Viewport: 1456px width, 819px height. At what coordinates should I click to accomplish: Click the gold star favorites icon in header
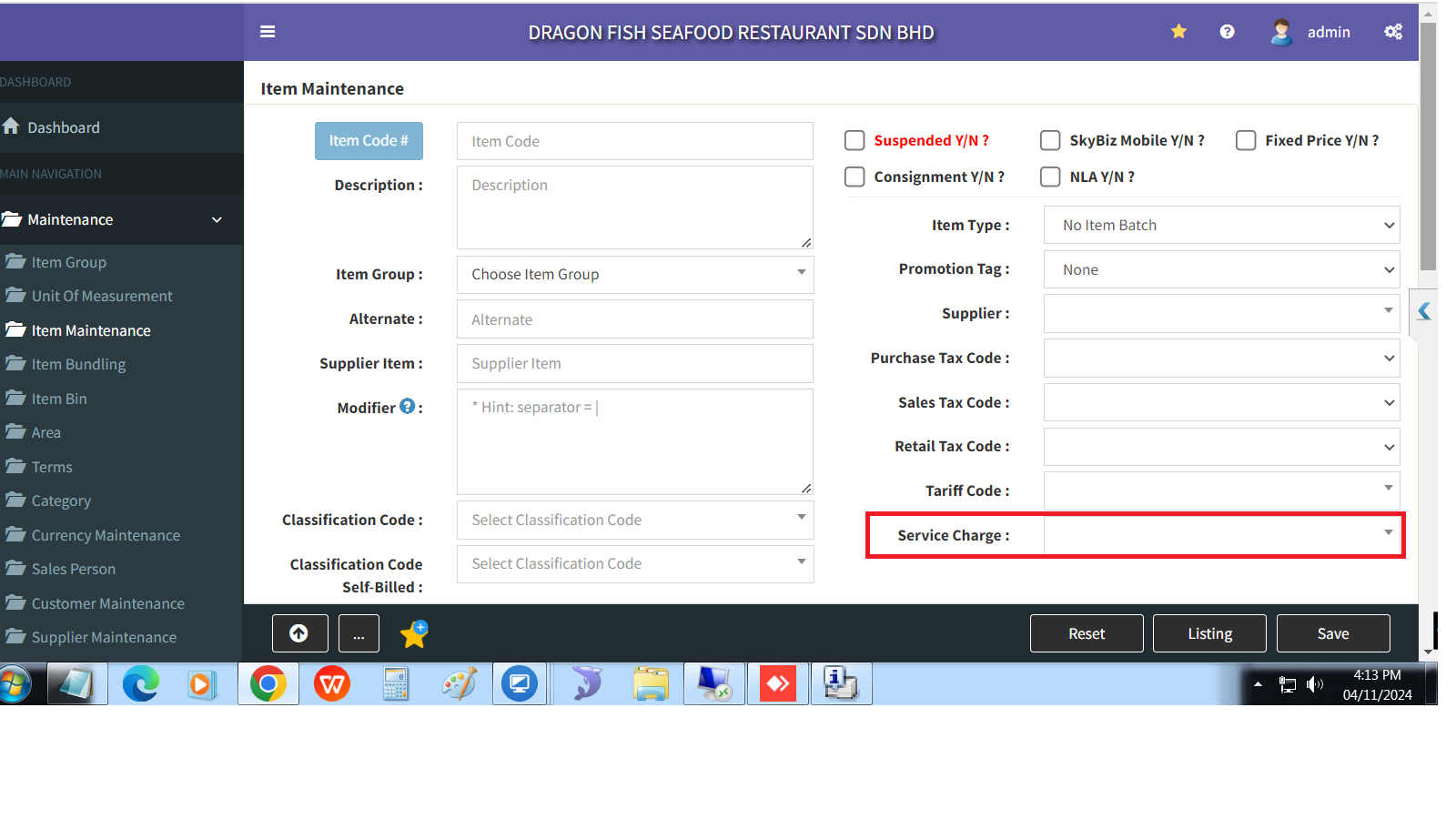pos(1178,32)
